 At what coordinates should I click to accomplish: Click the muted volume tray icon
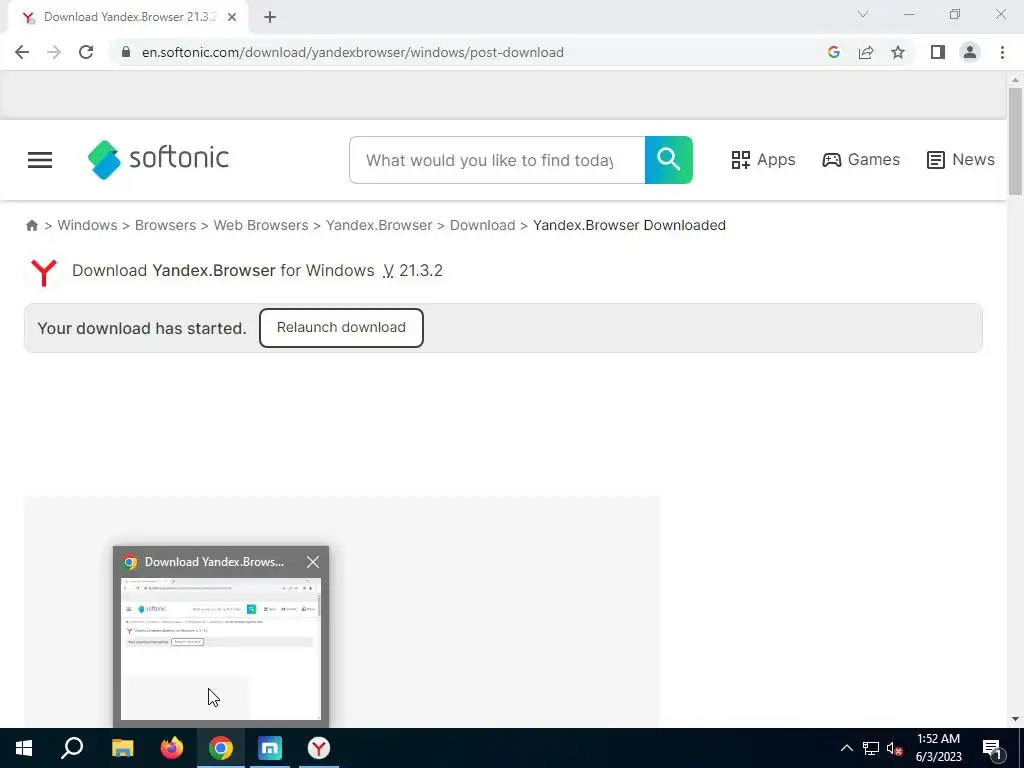tap(895, 748)
